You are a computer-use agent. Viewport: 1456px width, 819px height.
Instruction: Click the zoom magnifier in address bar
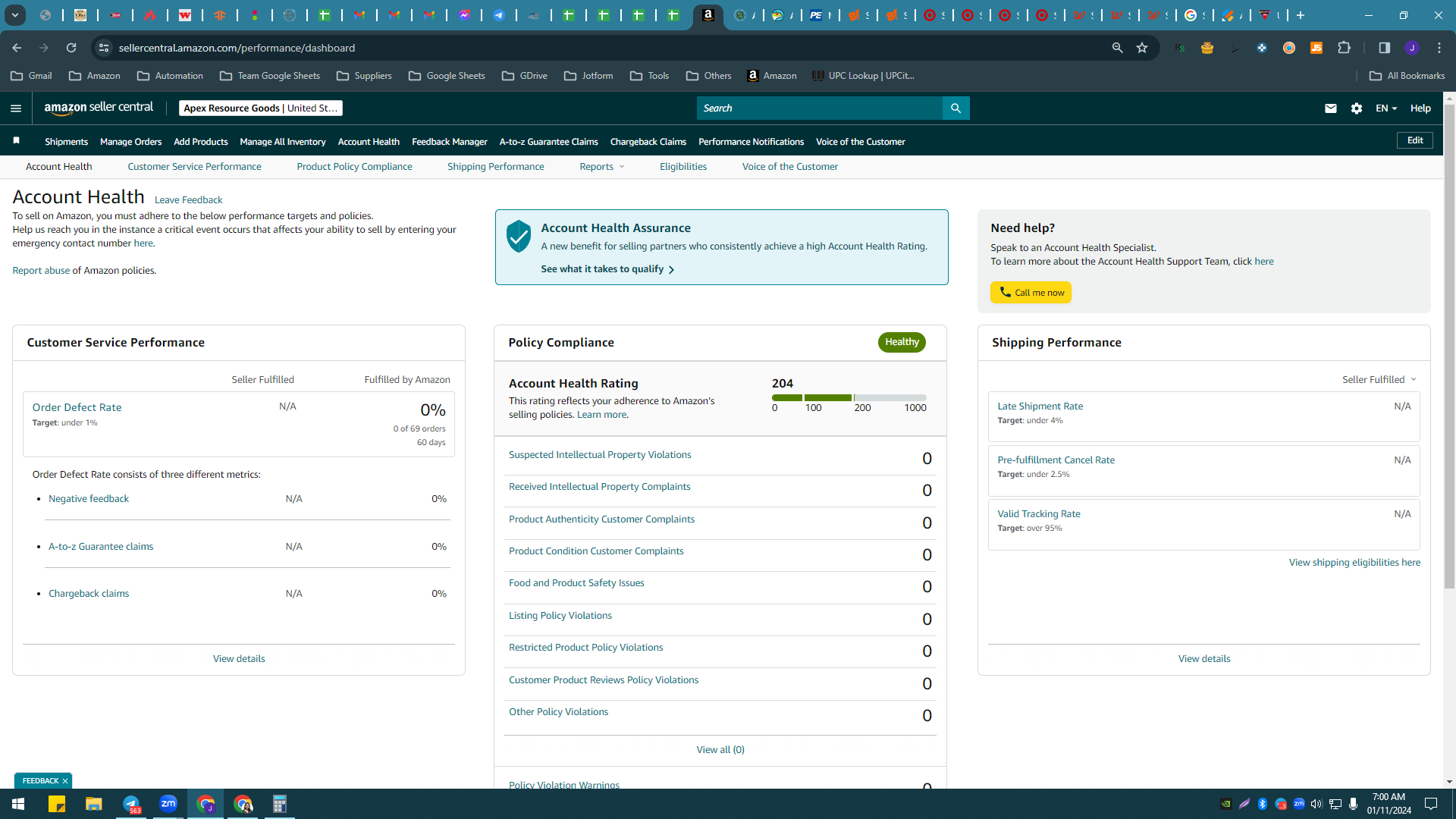click(1117, 48)
